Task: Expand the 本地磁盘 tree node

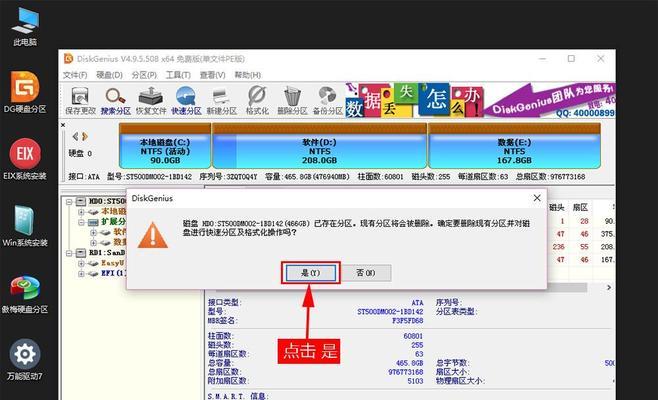Action: (81, 212)
